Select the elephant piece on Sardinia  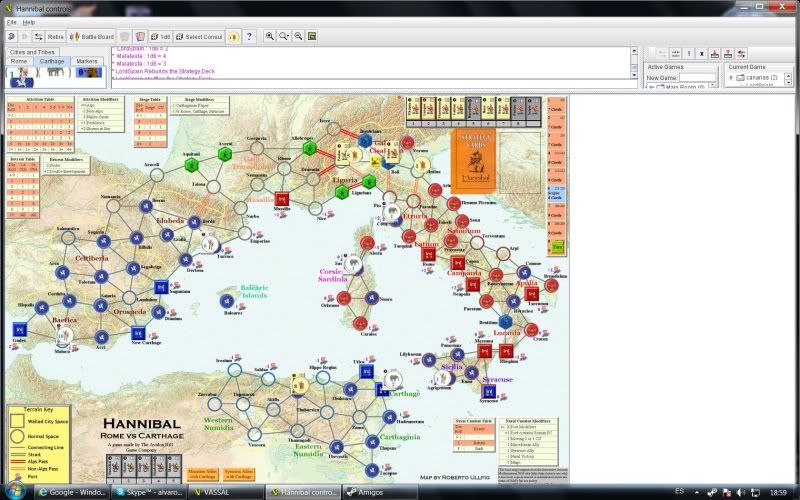click(x=353, y=264)
